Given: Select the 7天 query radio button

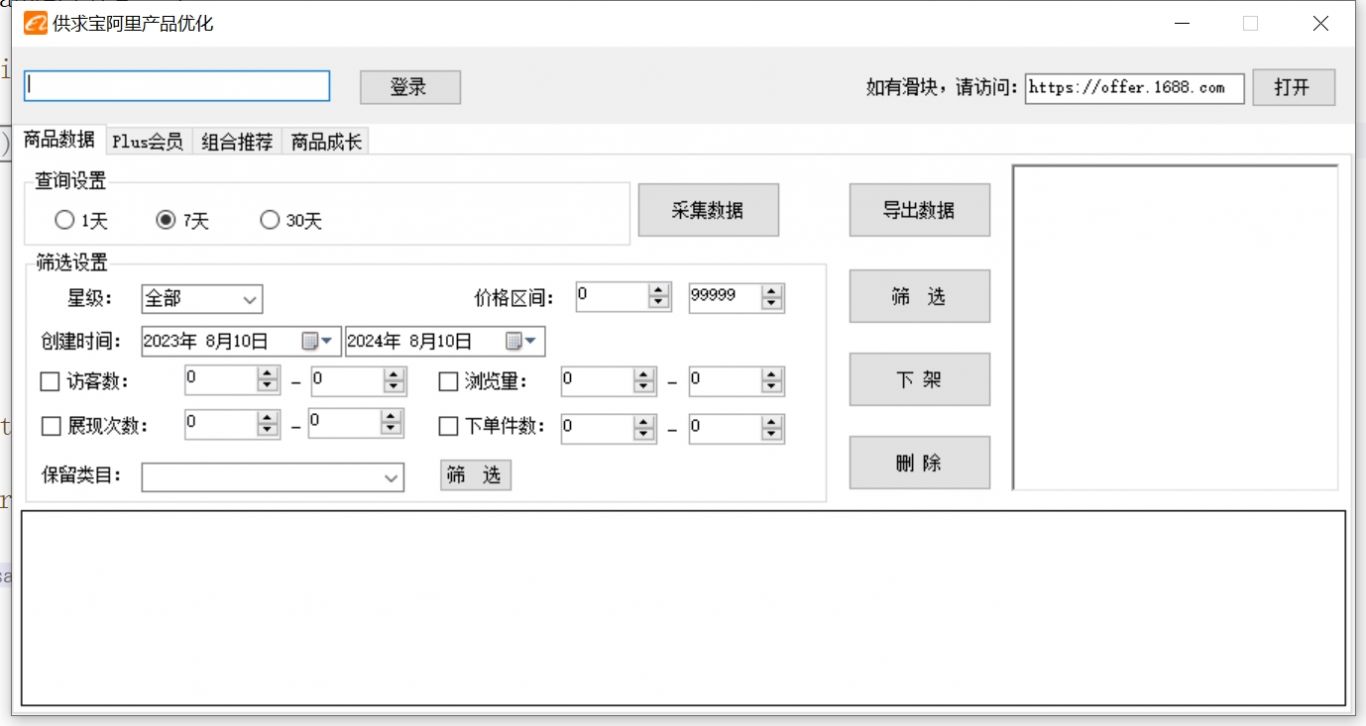Looking at the screenshot, I should pyautogui.click(x=166, y=220).
